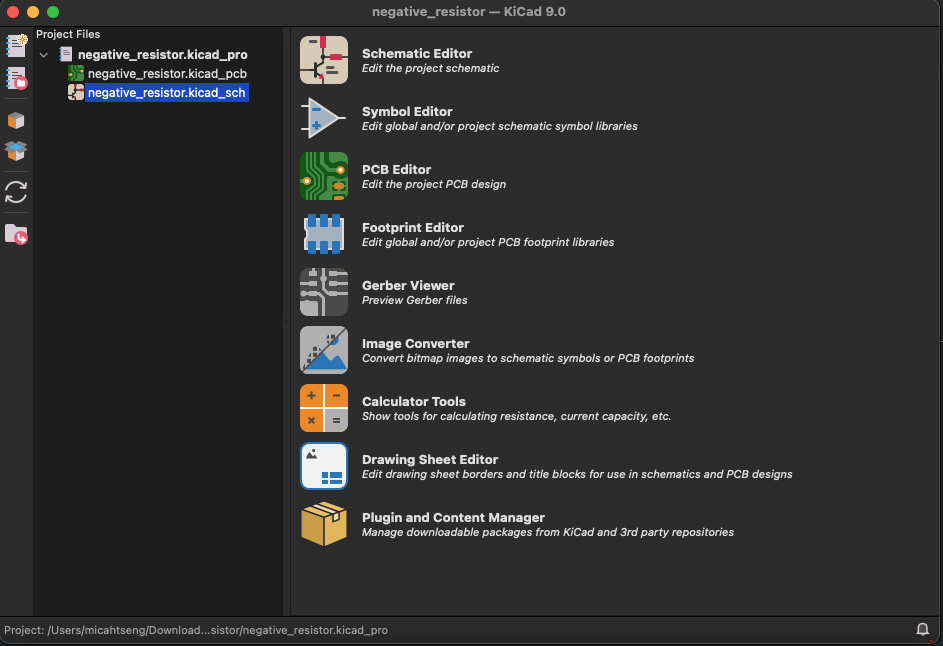Click the New Project sidebar icon
This screenshot has width=943, height=646.
(16, 46)
